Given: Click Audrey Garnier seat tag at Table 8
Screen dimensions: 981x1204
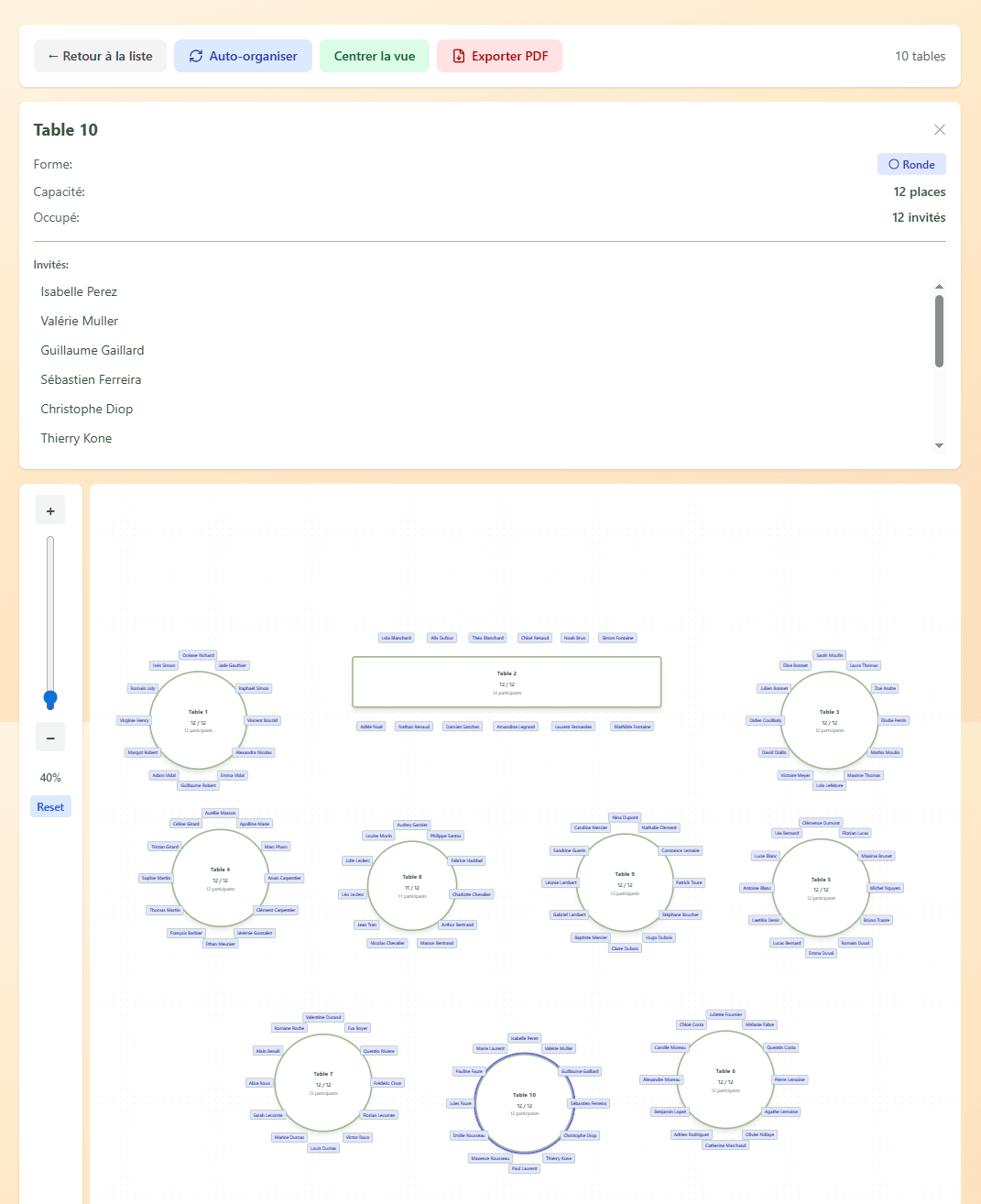Looking at the screenshot, I should (x=412, y=825).
